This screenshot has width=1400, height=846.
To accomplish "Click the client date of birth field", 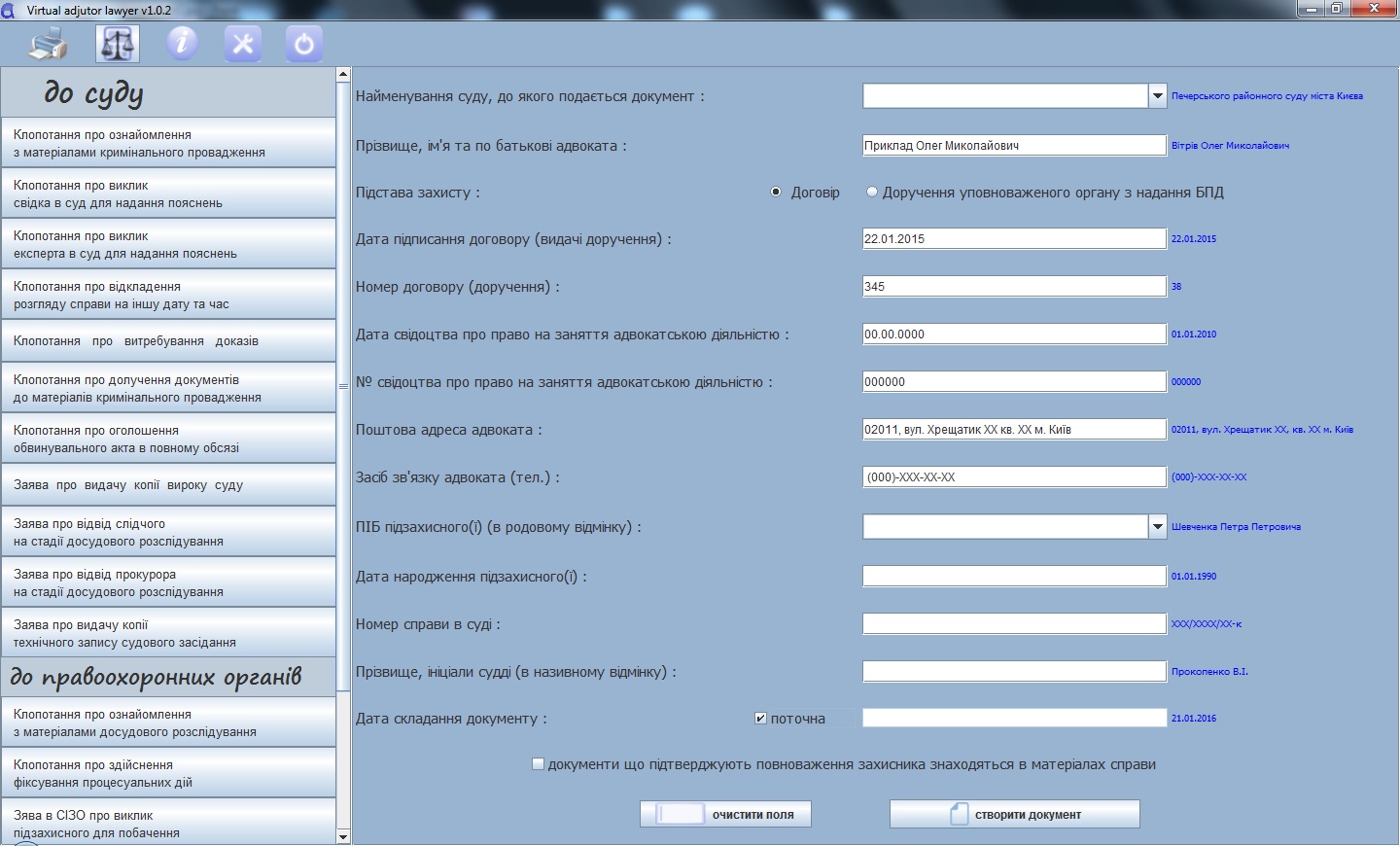I will coord(1014,577).
